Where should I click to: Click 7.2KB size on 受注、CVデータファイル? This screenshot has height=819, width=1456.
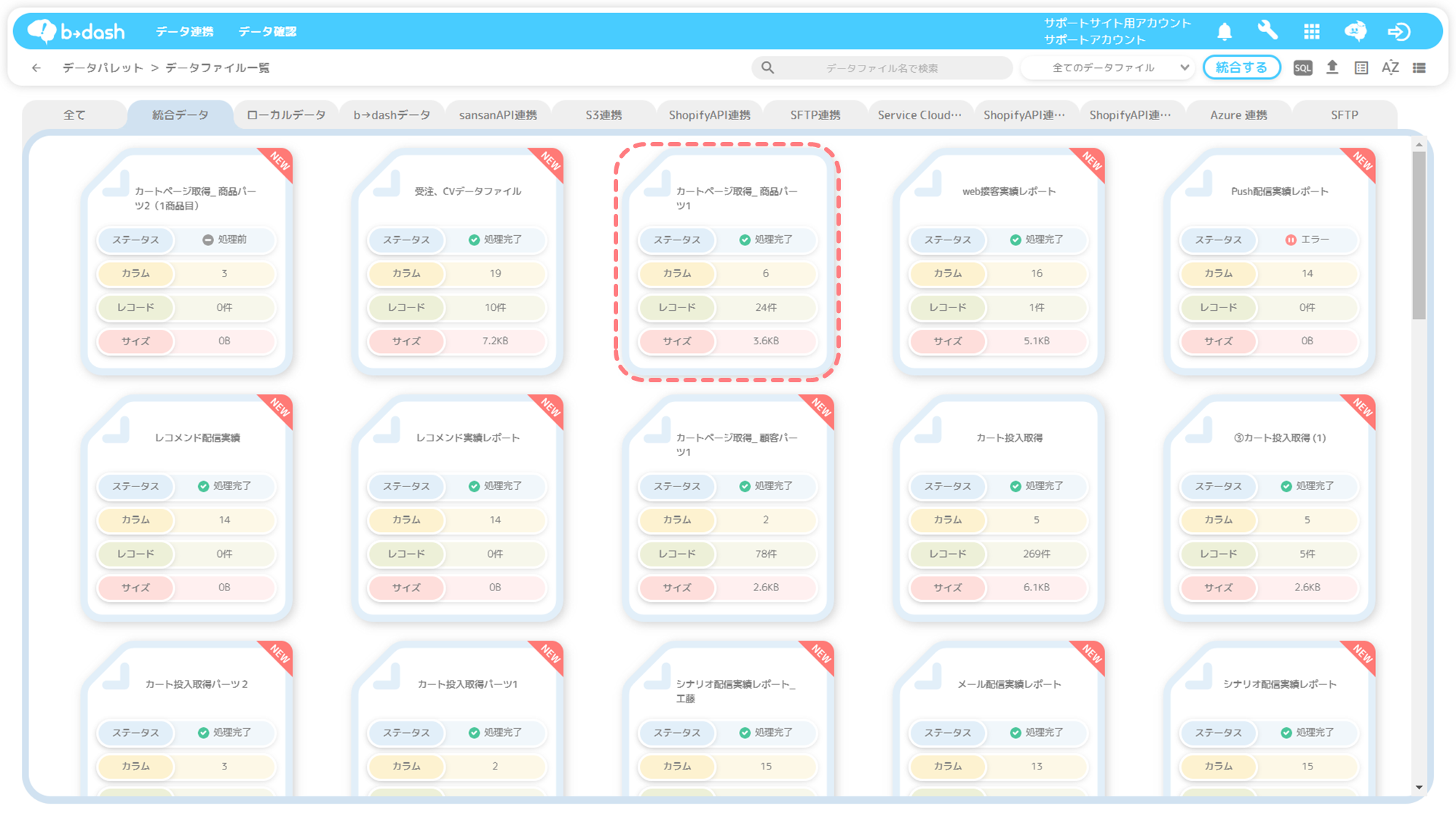pos(495,341)
